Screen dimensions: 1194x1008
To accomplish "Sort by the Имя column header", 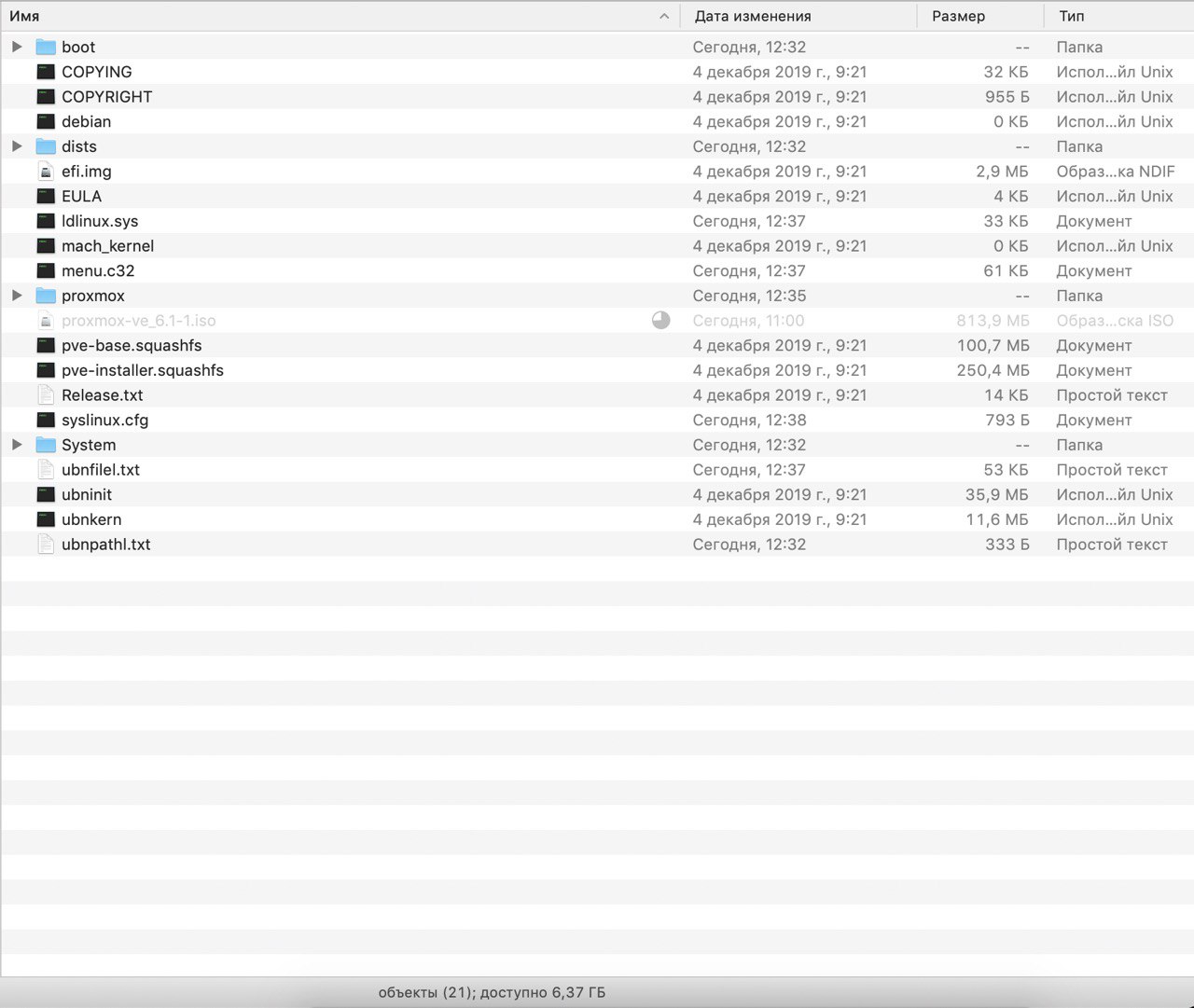I will [340, 16].
